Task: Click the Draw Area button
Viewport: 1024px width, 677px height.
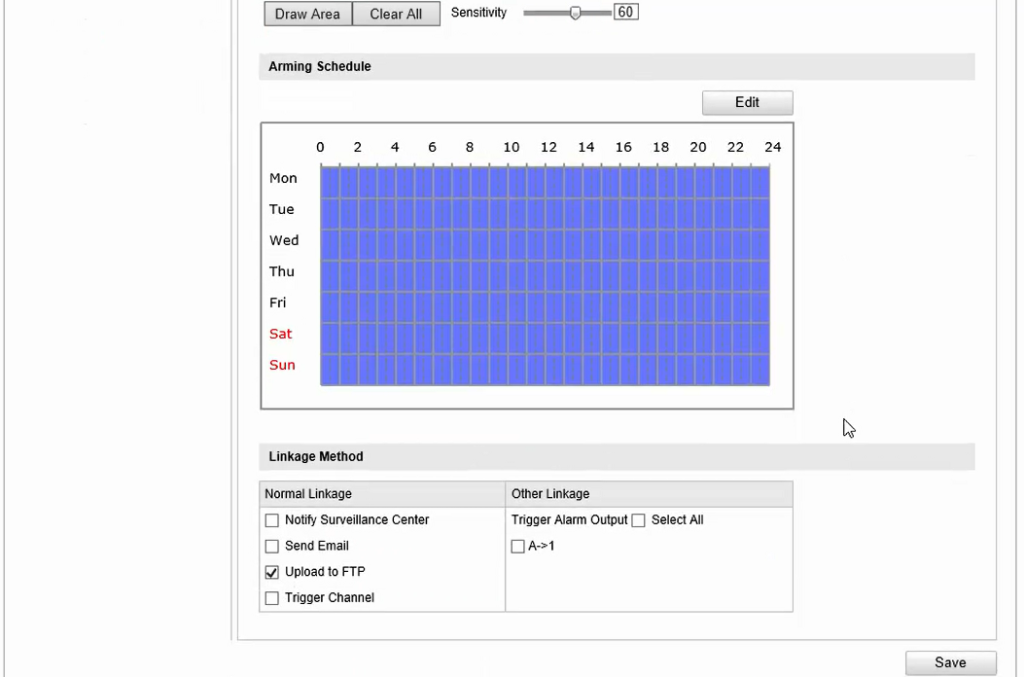Action: coord(307,13)
